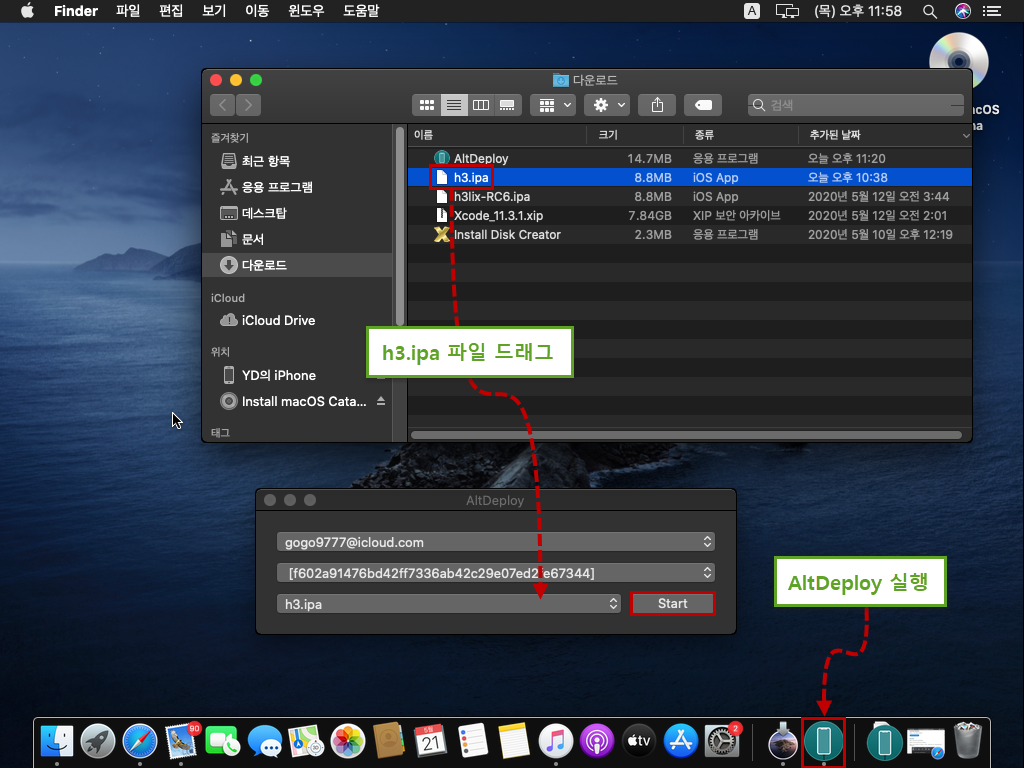Open Notification Center from menu bar

coord(992,11)
